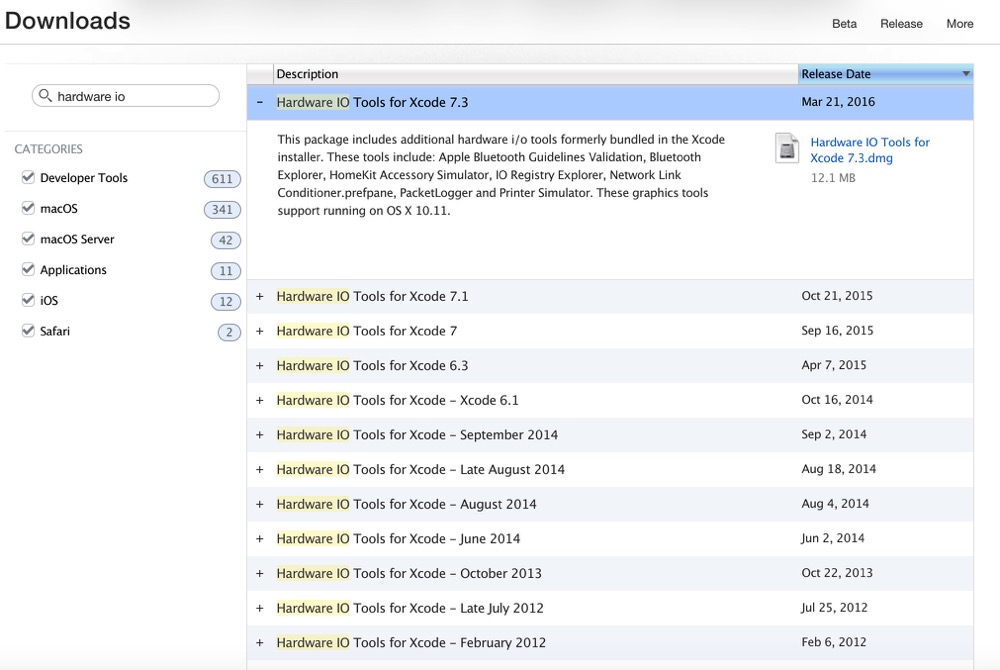Click the 'Feb 6, 2012' release date
The height and width of the screenshot is (670, 1000).
point(834,642)
